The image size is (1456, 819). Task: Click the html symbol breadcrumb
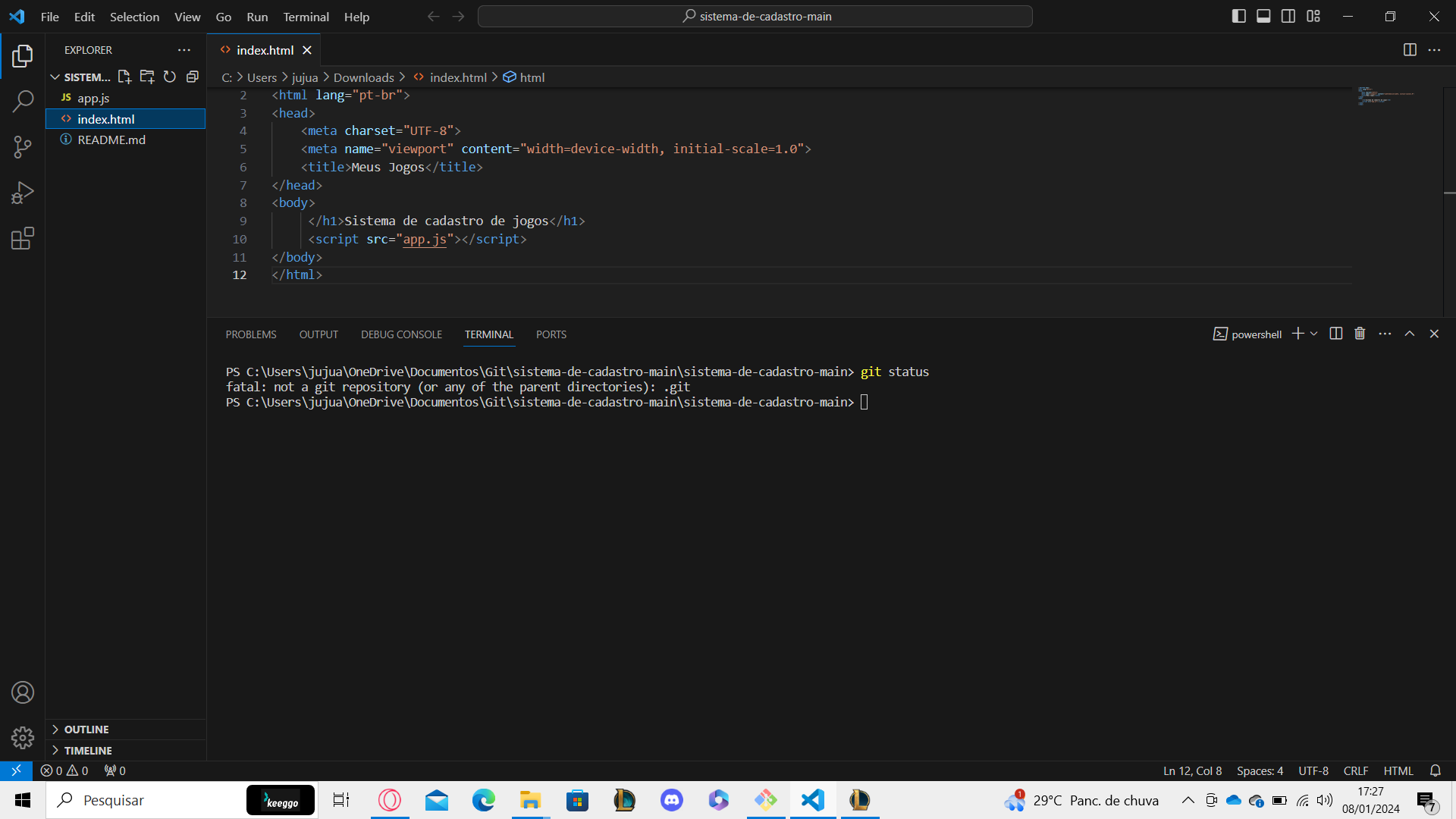(524, 77)
